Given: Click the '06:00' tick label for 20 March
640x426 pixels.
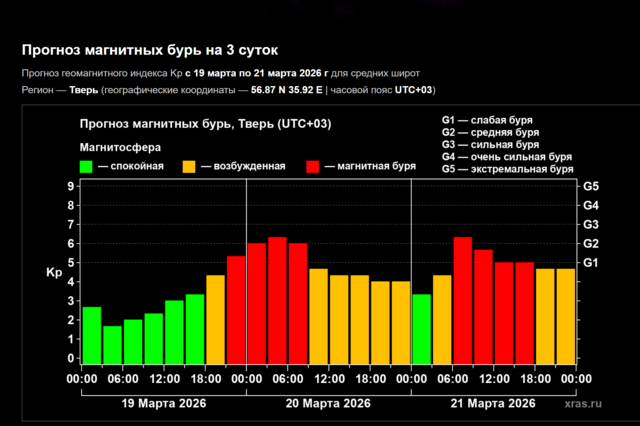Looking at the screenshot, I should pyautogui.click(x=288, y=379).
